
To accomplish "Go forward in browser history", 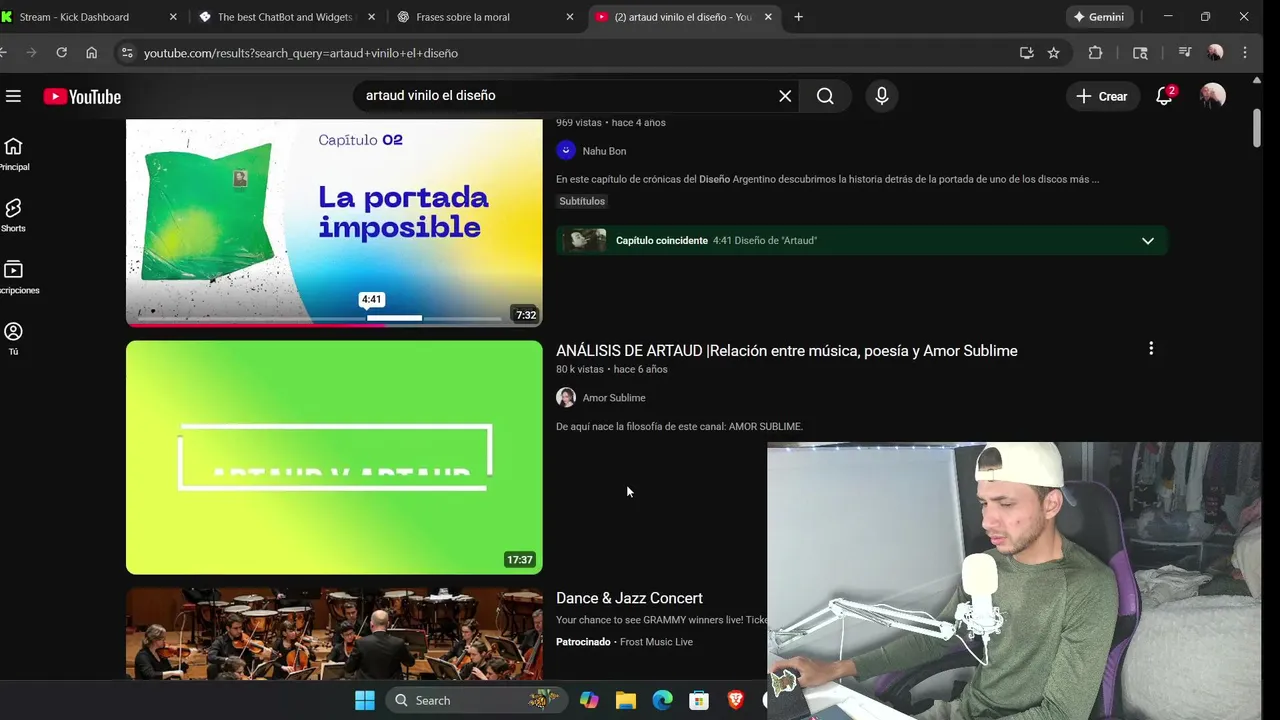I will tap(32, 52).
